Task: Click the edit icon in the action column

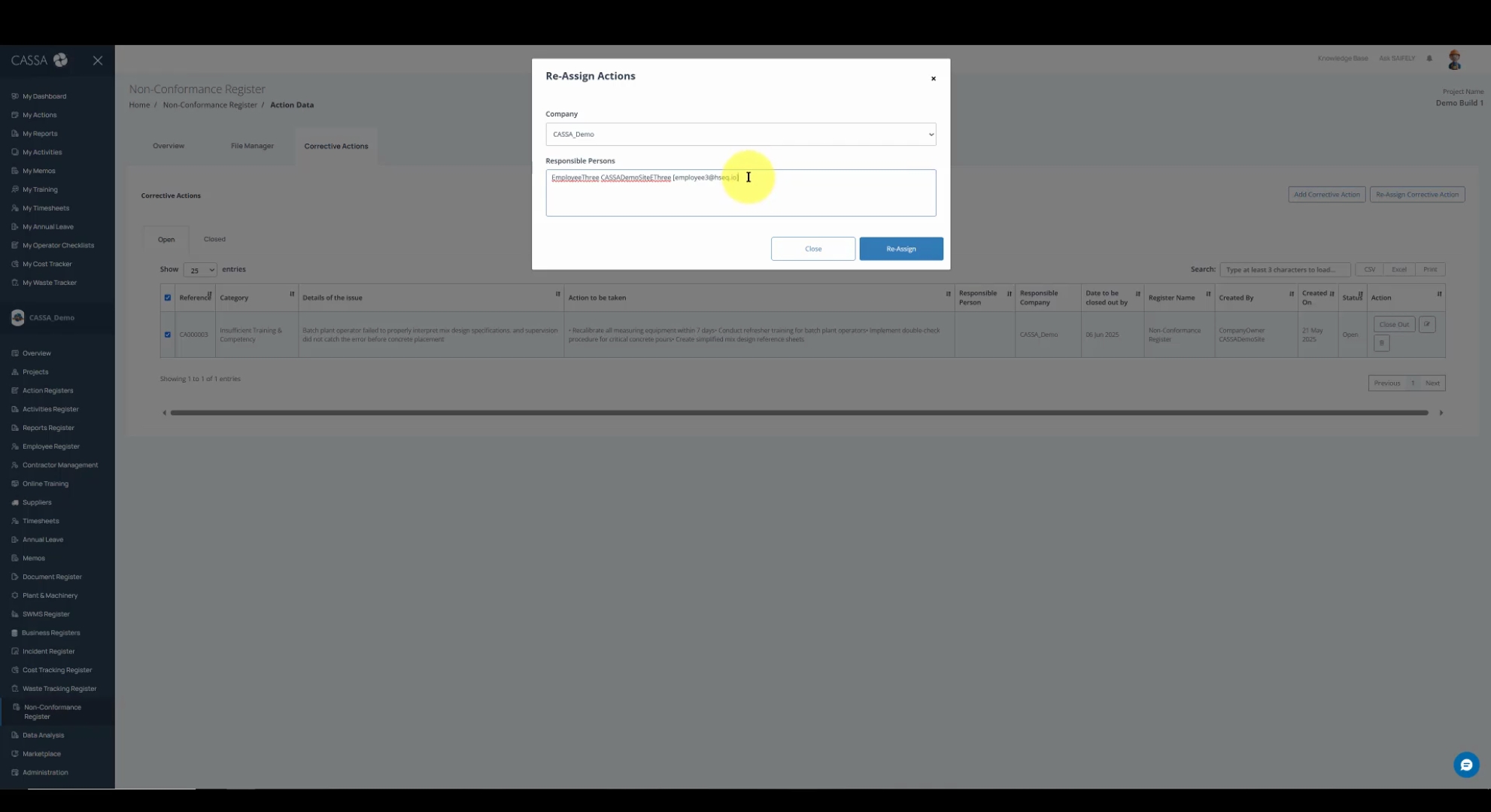Action: coord(1426,324)
